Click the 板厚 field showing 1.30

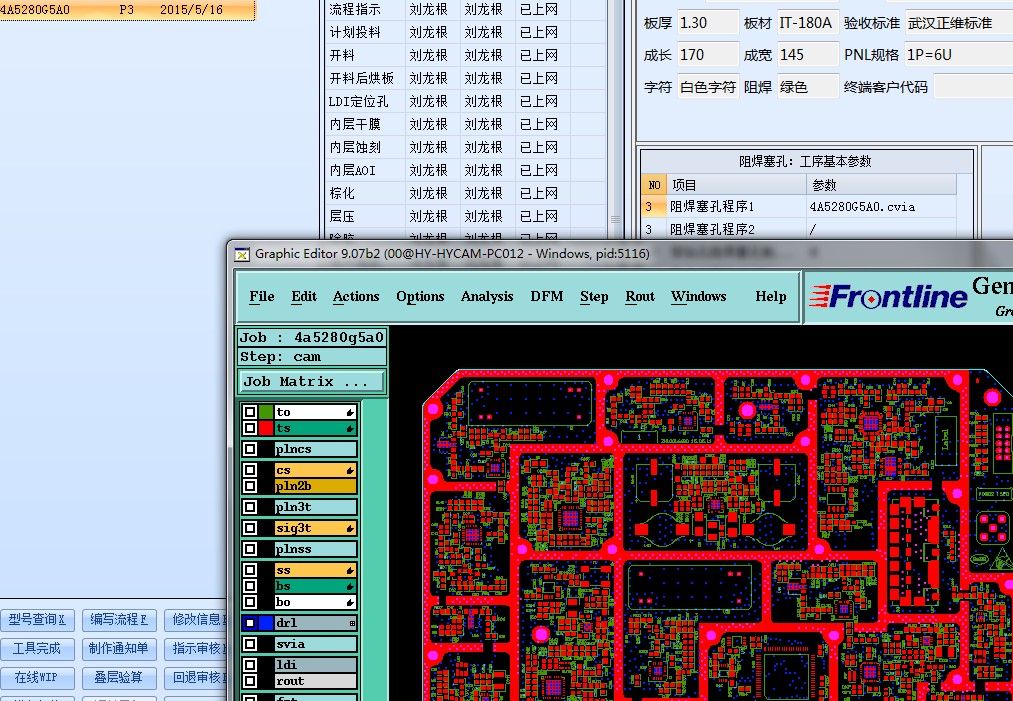coord(707,23)
